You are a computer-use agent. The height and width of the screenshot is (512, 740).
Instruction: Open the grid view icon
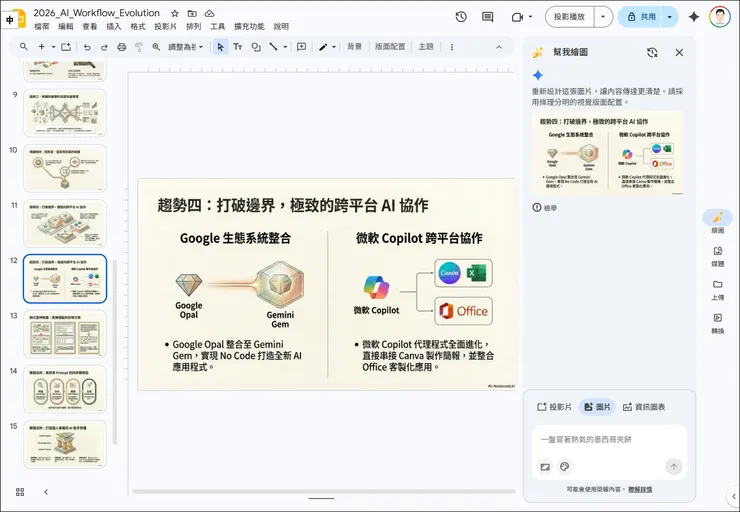[20, 492]
